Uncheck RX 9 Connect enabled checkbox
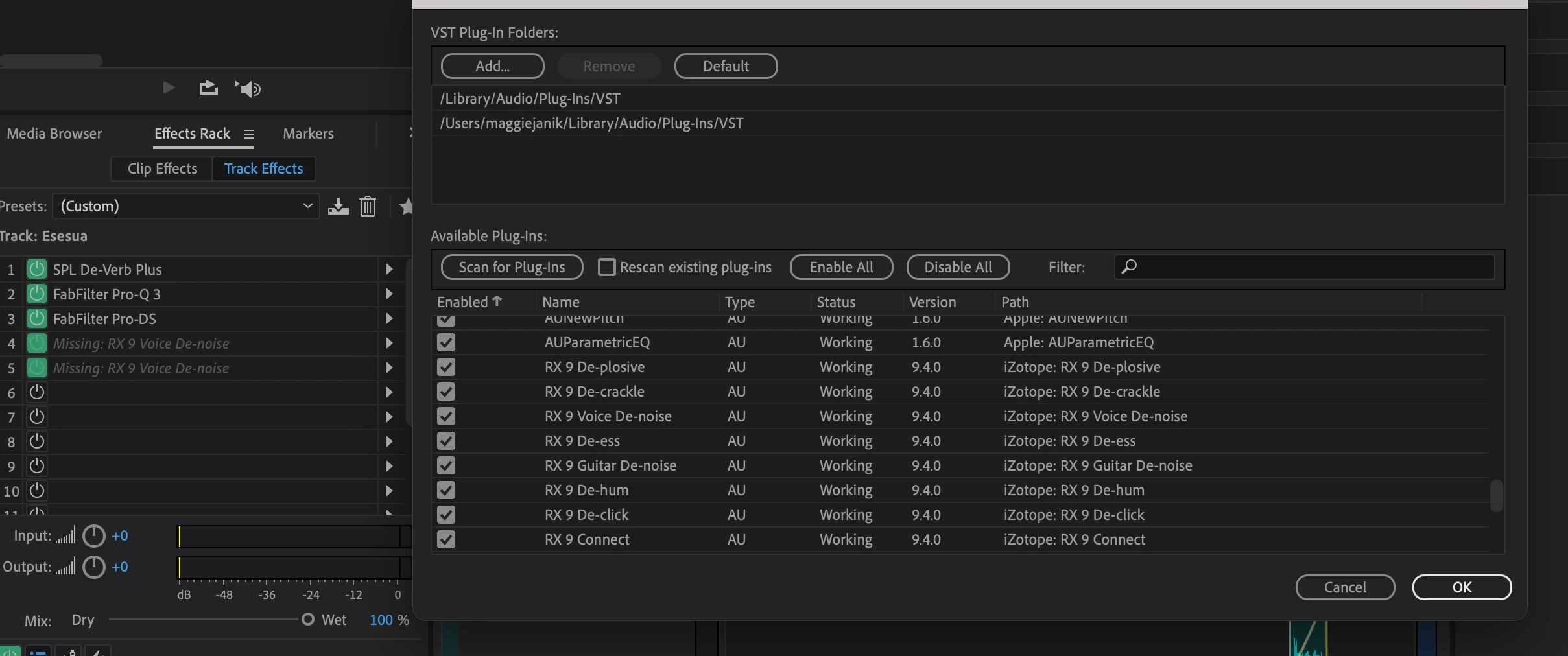 click(x=446, y=539)
